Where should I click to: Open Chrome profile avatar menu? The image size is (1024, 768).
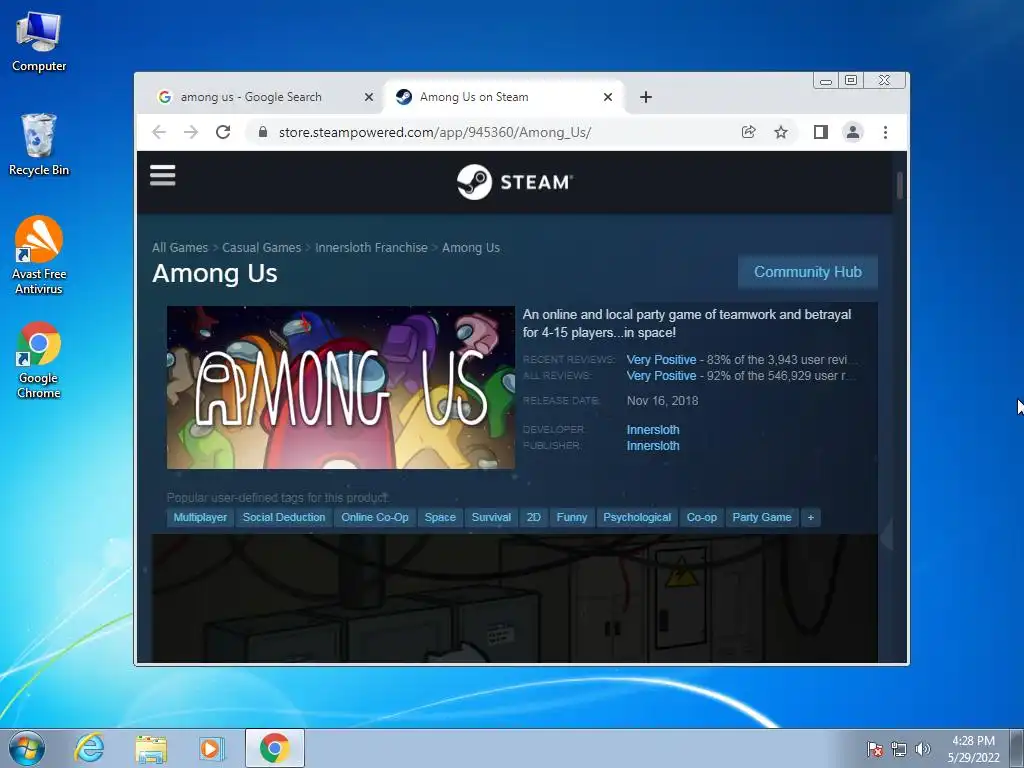pos(853,133)
